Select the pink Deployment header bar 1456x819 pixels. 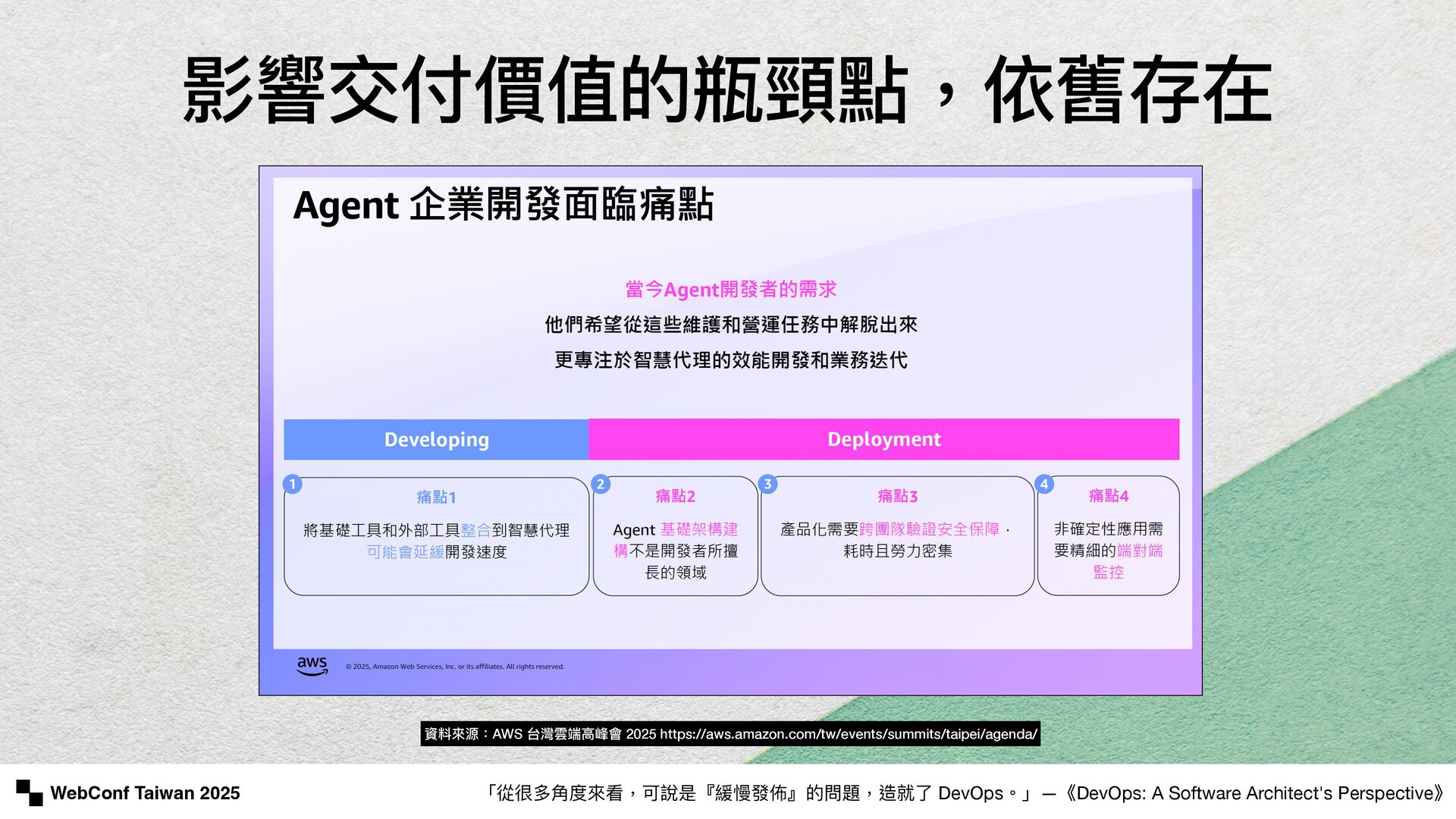tap(883, 439)
